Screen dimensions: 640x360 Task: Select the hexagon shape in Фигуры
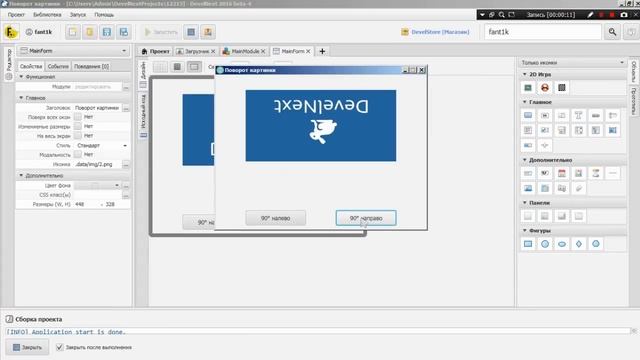click(x=596, y=244)
